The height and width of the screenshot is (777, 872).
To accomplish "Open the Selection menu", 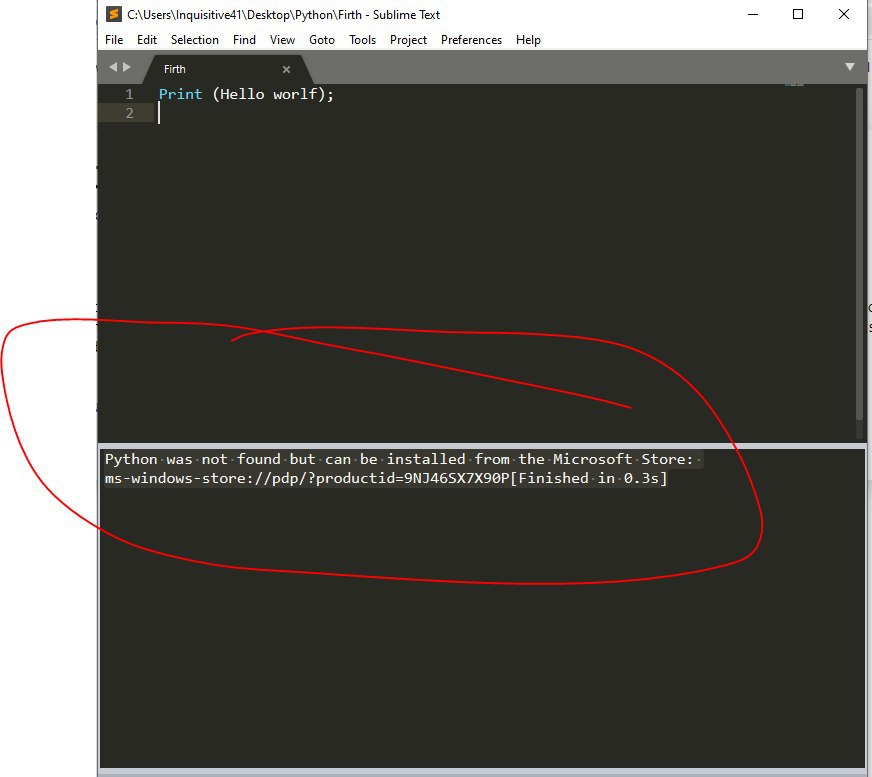I will 195,40.
